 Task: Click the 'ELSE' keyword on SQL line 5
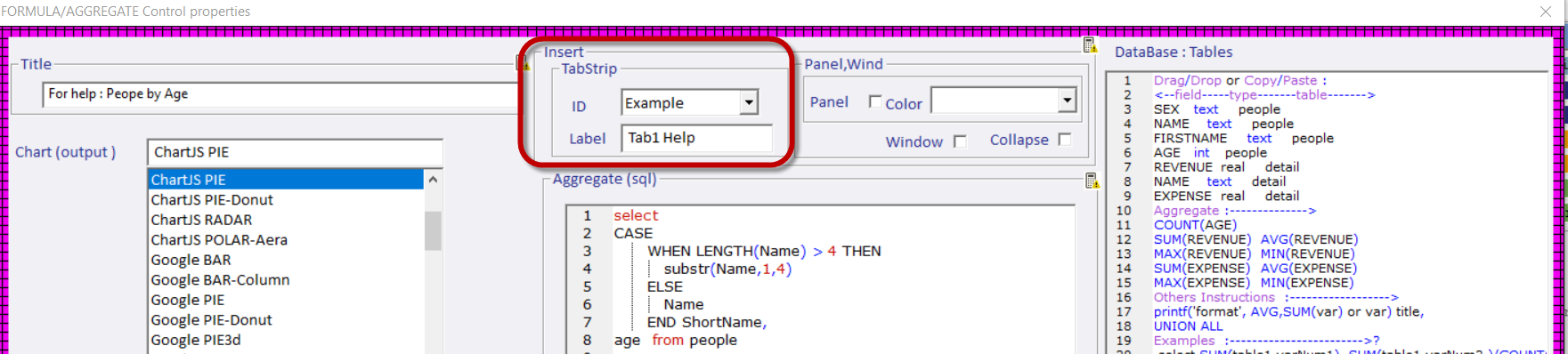pyautogui.click(x=665, y=286)
